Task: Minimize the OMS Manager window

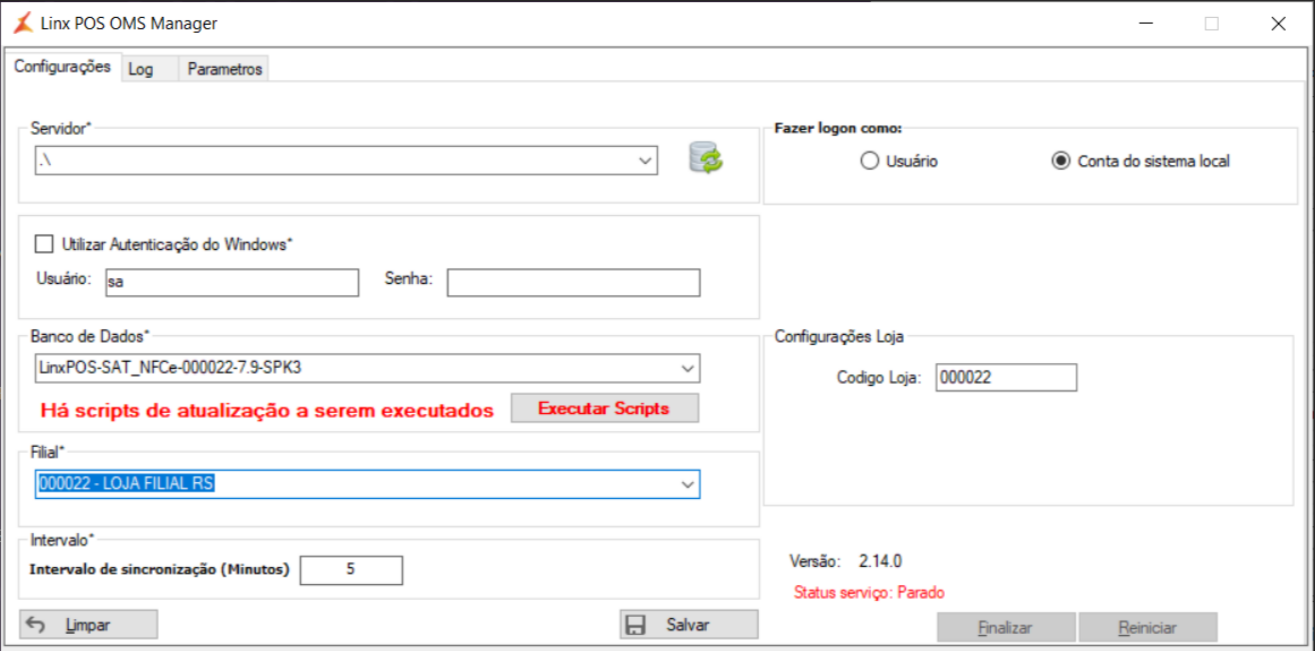Action: coord(1145,24)
